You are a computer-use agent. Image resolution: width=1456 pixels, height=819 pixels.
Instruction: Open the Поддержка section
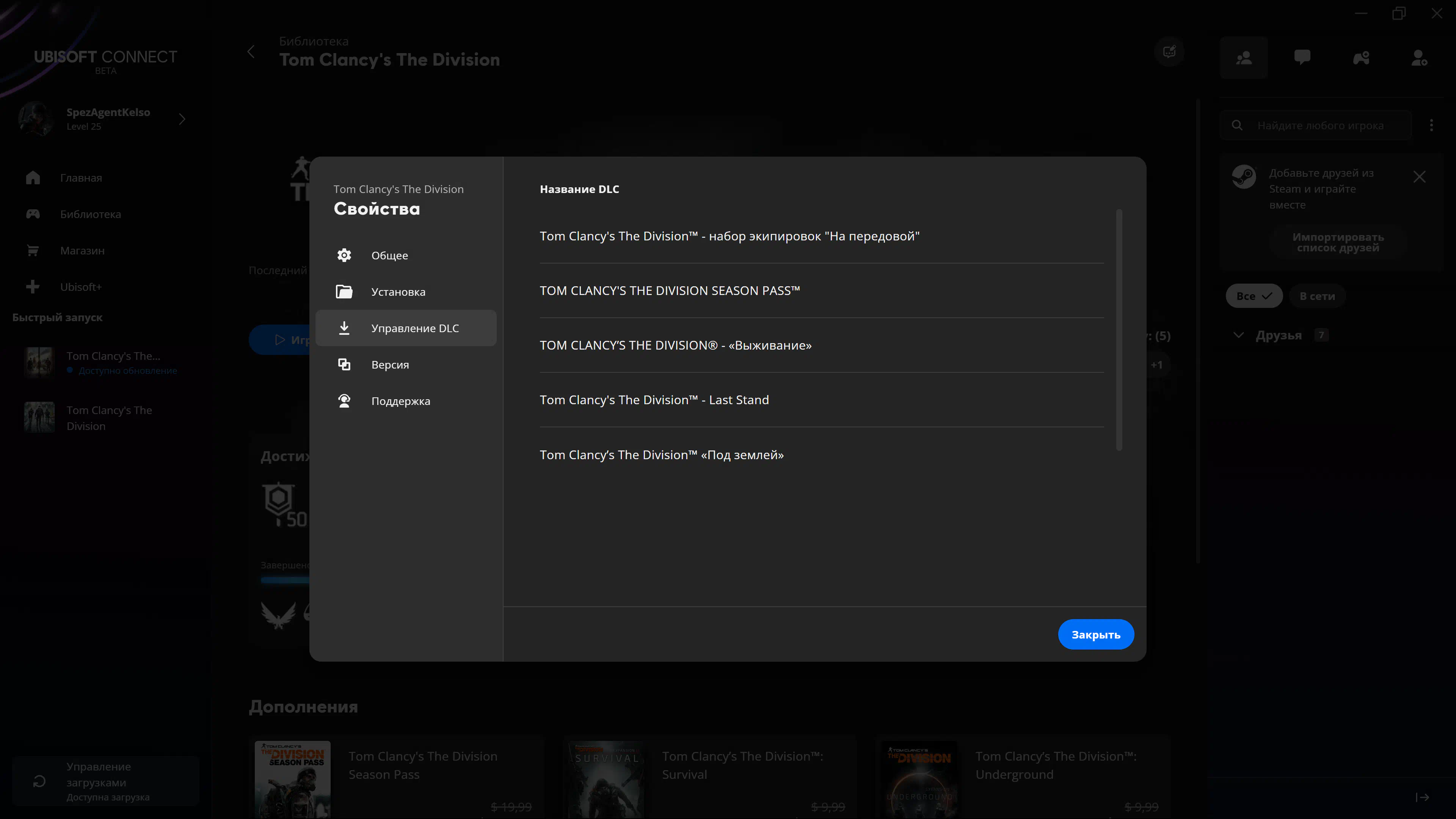pos(406,401)
